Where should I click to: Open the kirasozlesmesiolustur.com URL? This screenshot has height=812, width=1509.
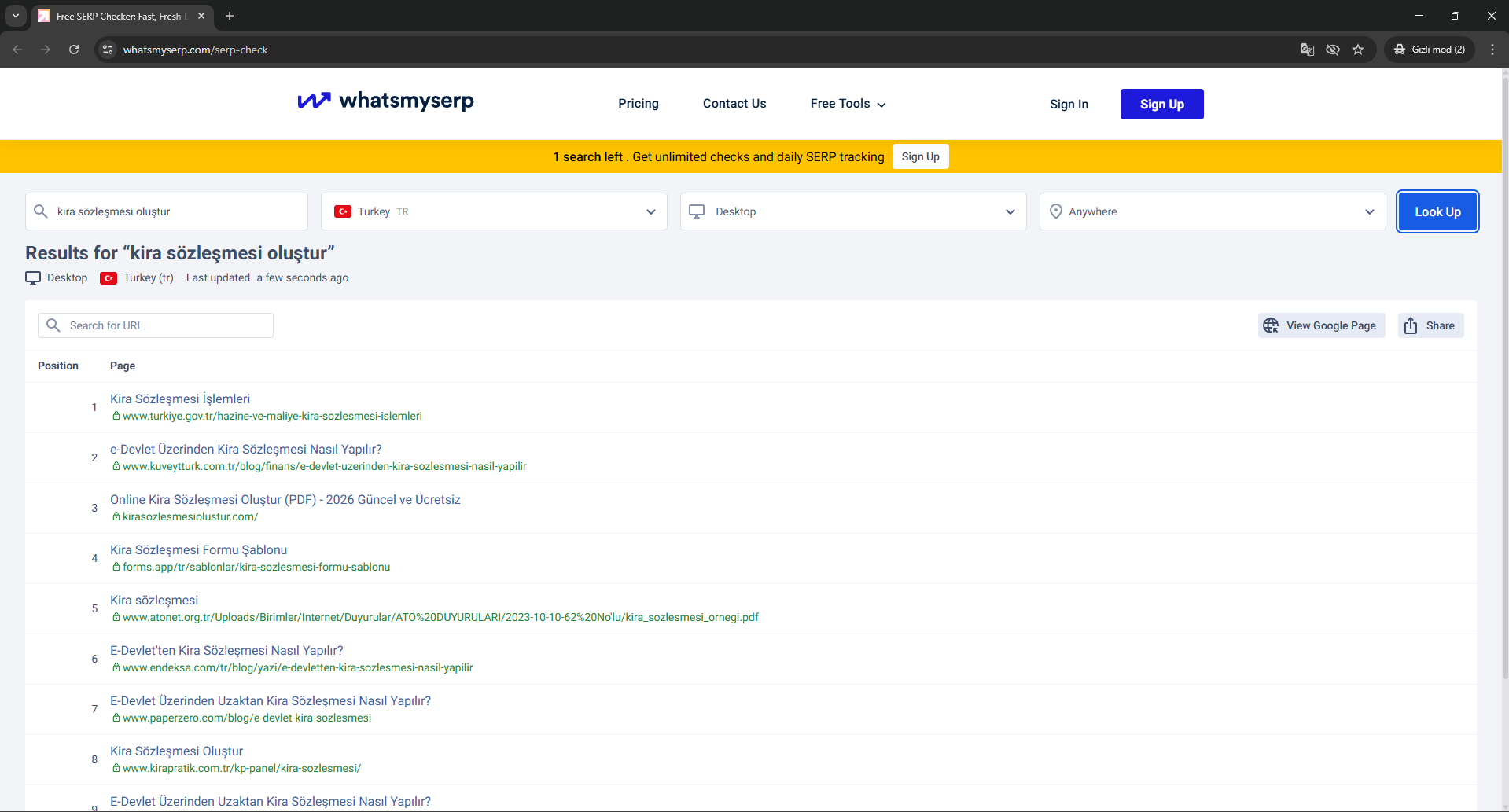(190, 517)
